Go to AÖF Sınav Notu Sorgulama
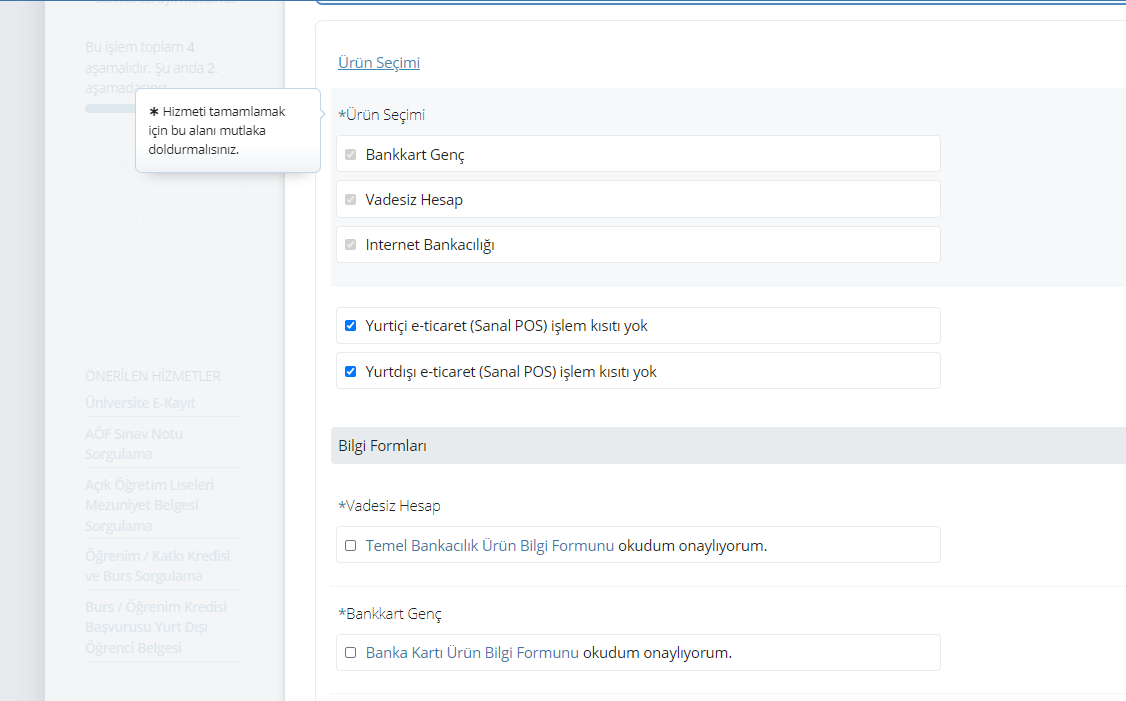 click(134, 444)
